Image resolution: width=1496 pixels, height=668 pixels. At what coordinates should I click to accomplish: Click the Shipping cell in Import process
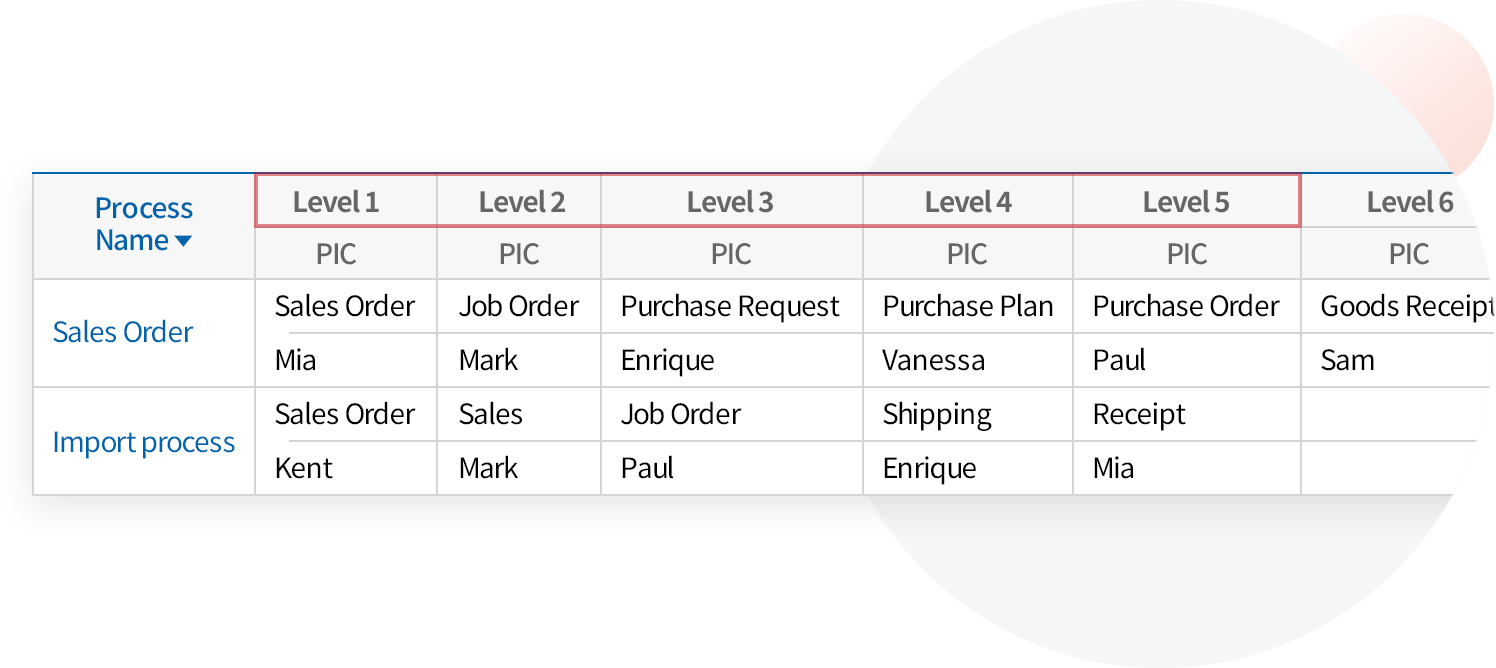[937, 414]
